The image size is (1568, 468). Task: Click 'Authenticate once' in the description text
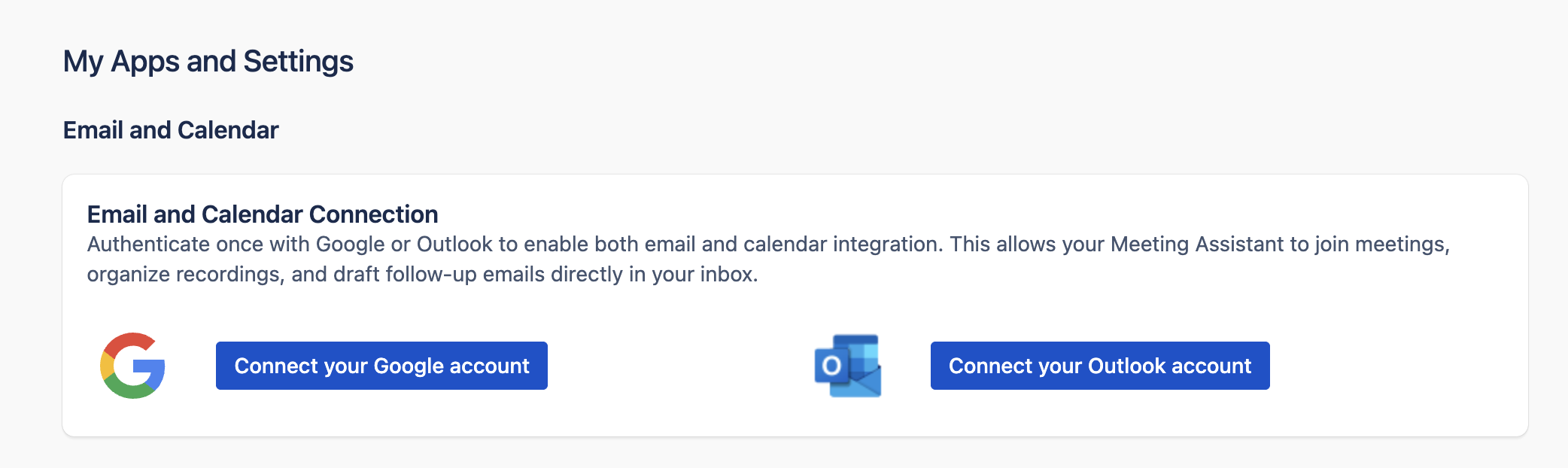coord(148,245)
